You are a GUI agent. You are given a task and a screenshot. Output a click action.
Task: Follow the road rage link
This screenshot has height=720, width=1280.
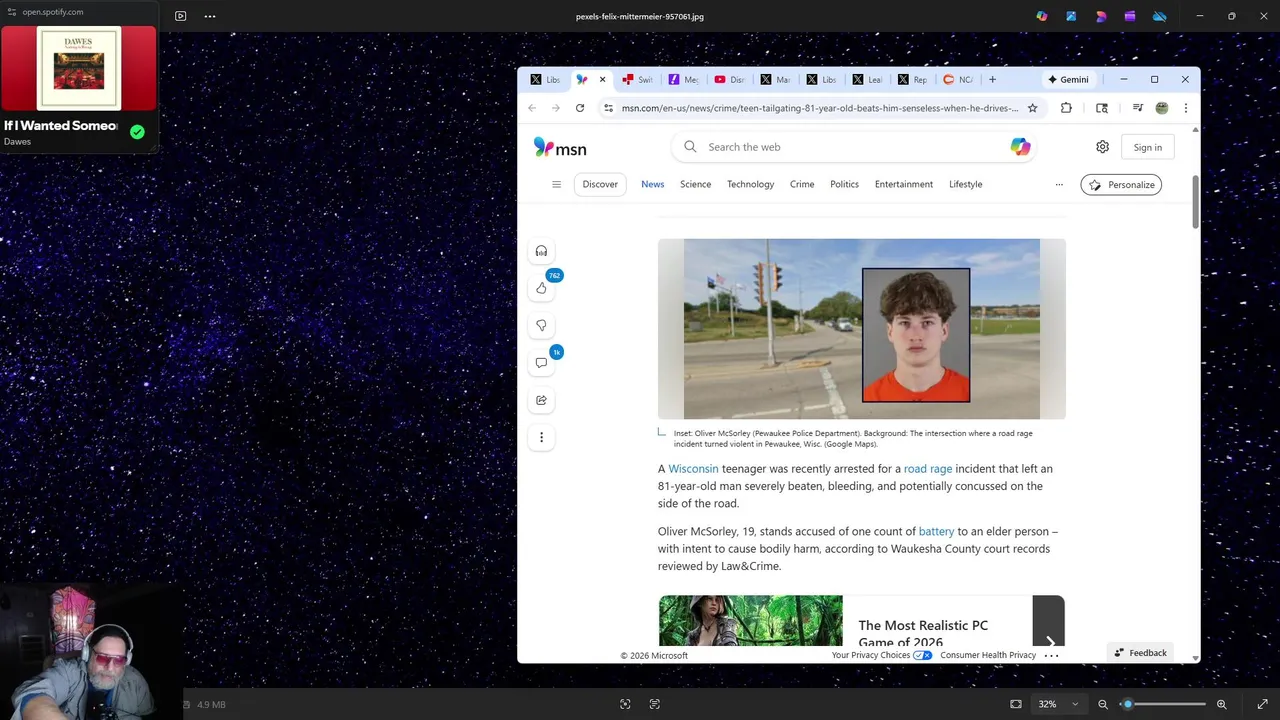(928, 469)
